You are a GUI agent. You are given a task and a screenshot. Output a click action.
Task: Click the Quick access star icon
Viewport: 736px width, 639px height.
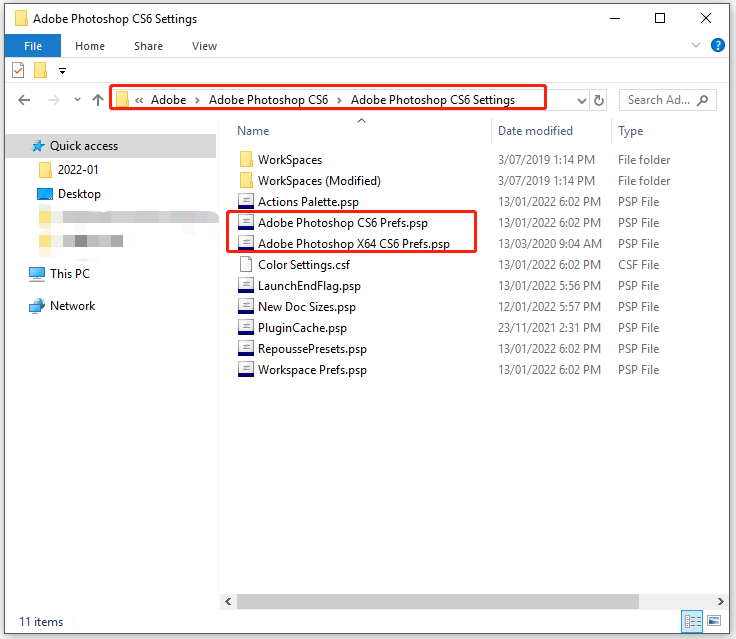(38, 146)
